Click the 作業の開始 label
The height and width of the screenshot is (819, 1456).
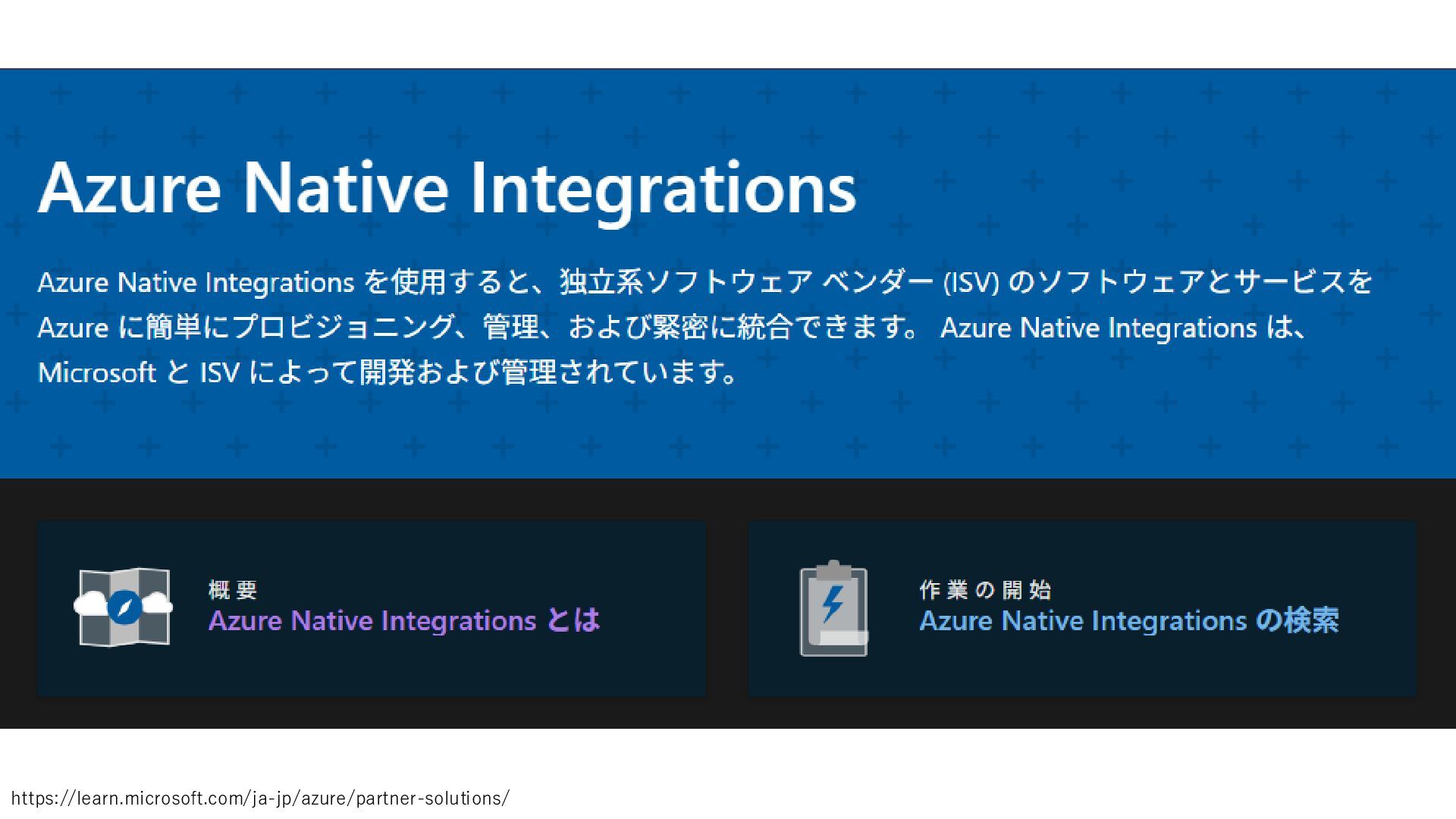(985, 589)
